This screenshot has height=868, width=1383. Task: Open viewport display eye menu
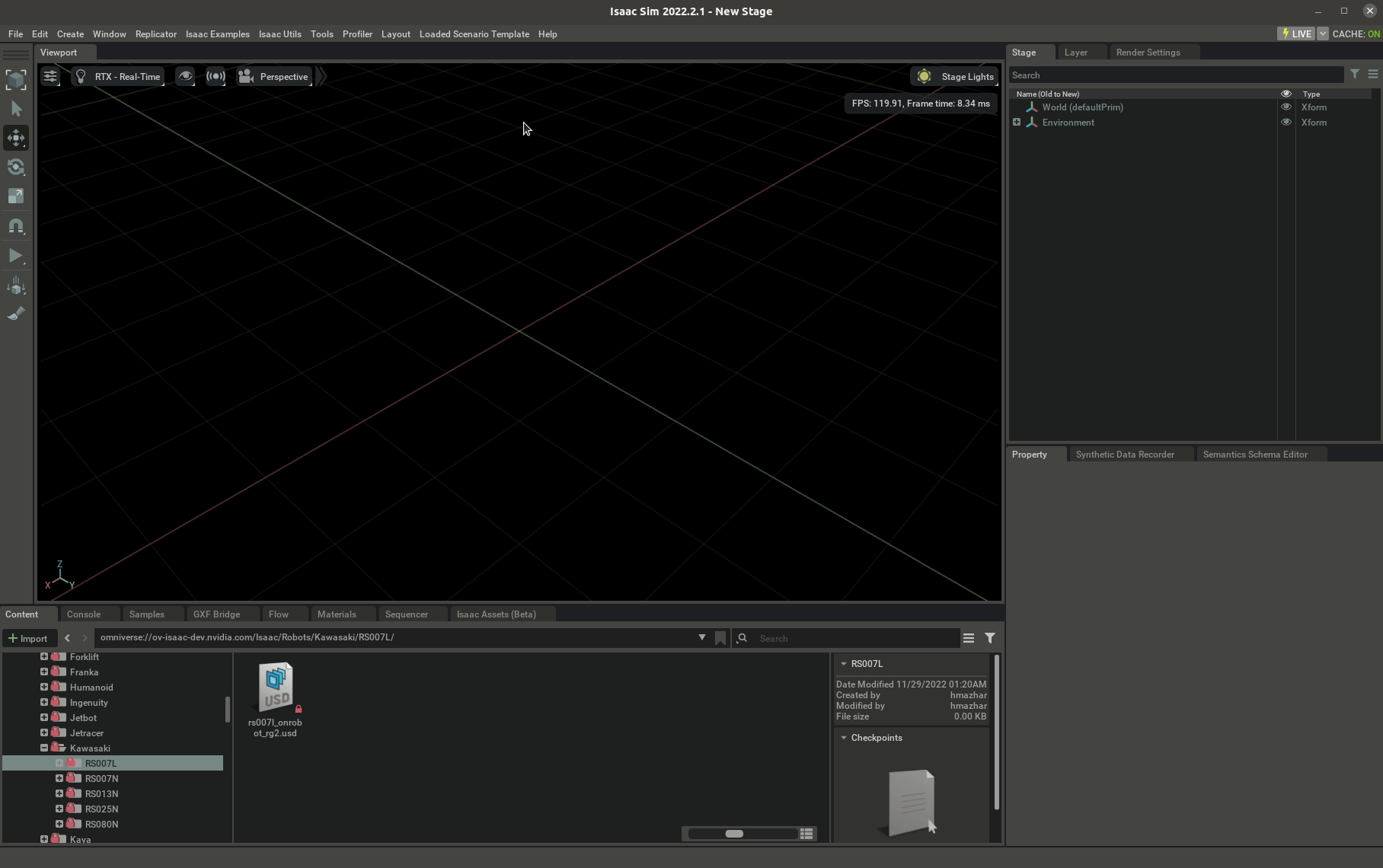click(185, 76)
